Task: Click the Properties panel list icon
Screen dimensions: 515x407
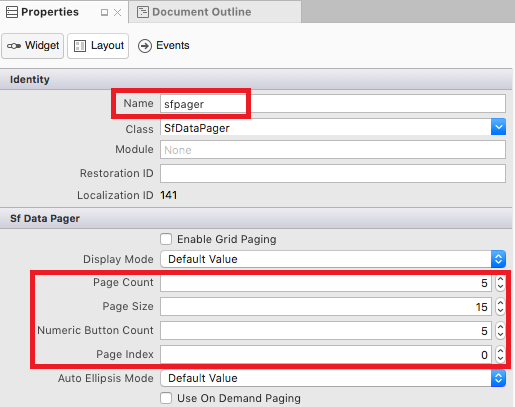Action: (x=12, y=12)
